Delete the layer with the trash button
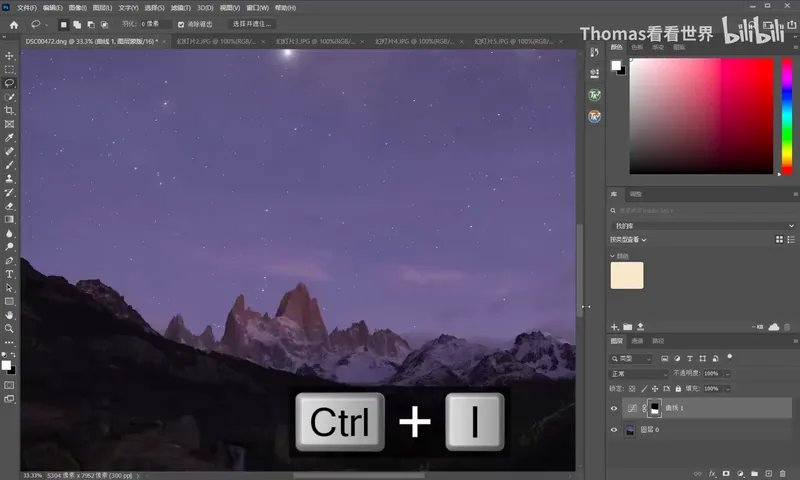The height and width of the screenshot is (480, 800). click(x=783, y=473)
